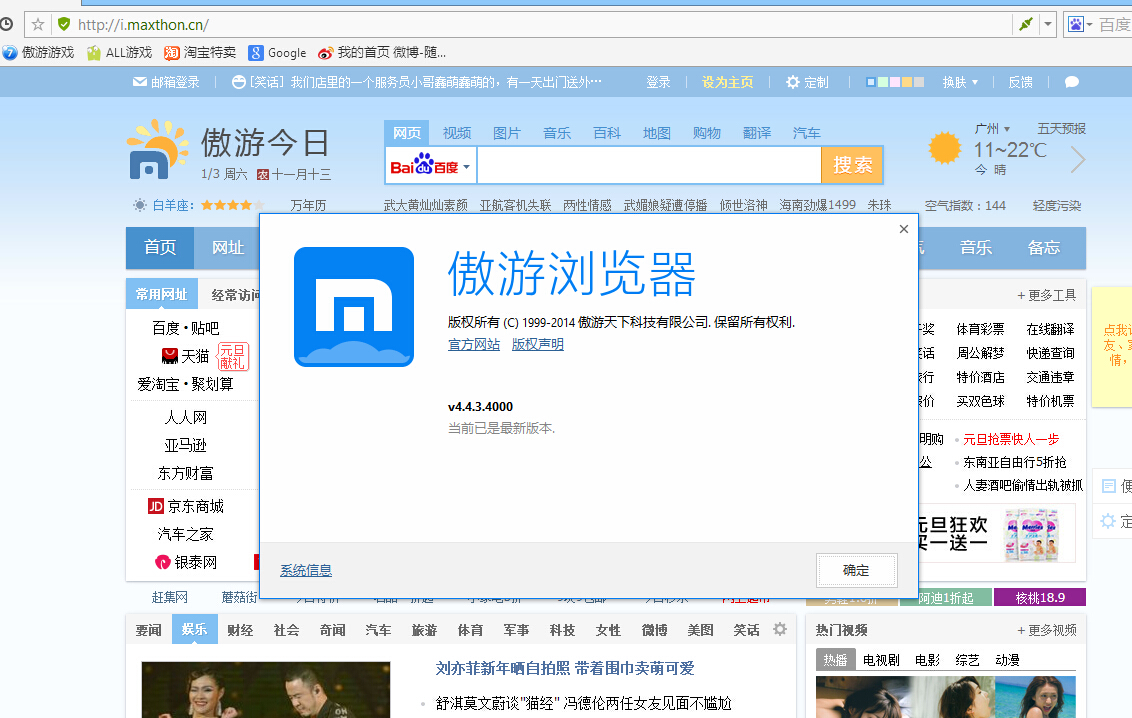Click the weather next arrow chevron
Viewport: 1132px width, 718px height.
point(1078,159)
